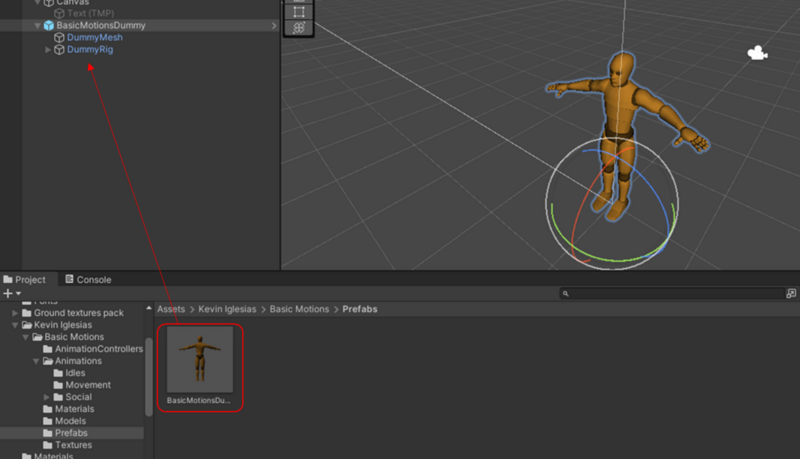Click the Movement folder icon
800x459 pixels.
click(58, 385)
